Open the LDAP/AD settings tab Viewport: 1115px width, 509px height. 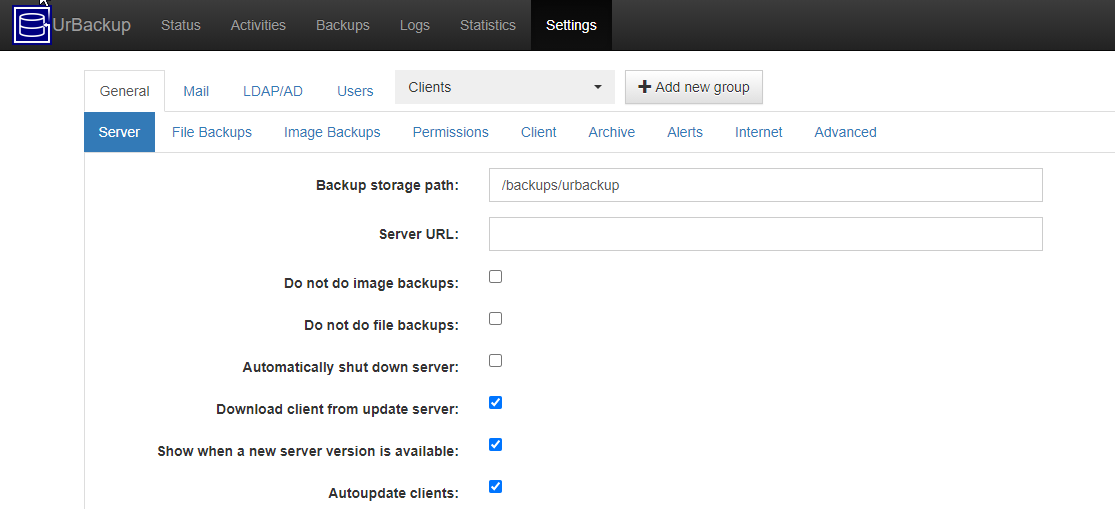point(273,91)
